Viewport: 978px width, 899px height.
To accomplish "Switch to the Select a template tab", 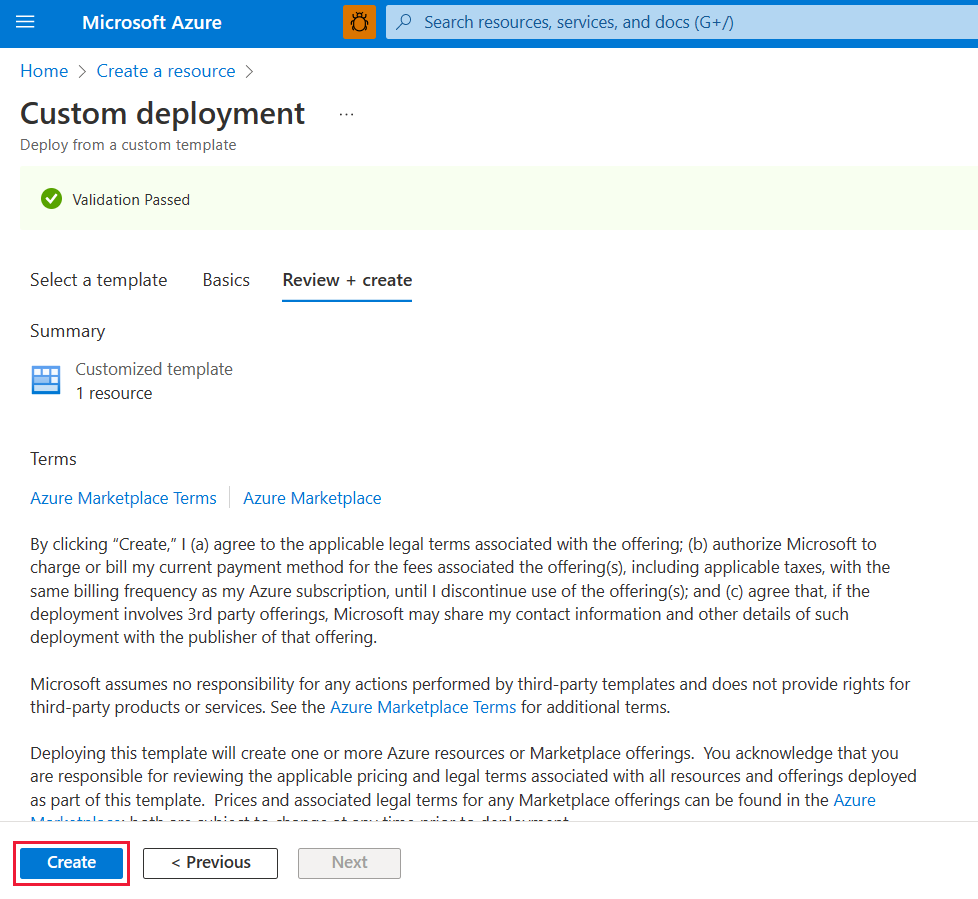I will click(x=98, y=280).
